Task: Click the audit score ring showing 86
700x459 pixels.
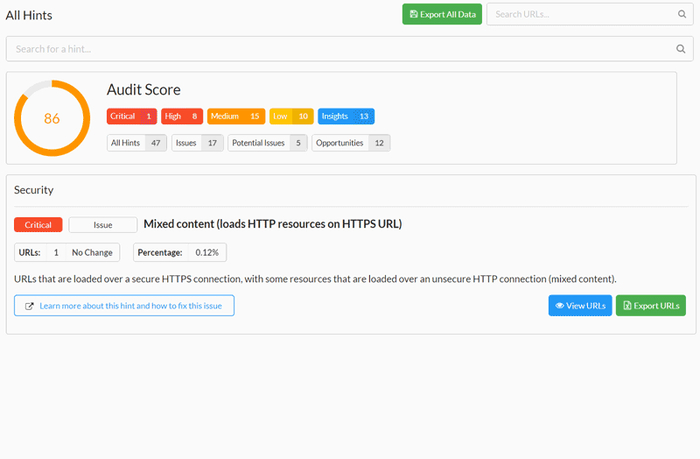Action: click(x=52, y=118)
